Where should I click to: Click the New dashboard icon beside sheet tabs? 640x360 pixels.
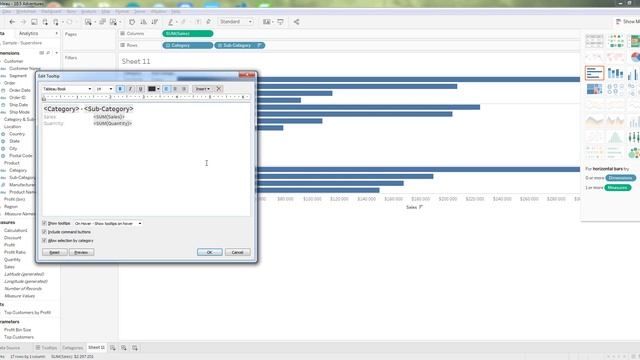124,348
